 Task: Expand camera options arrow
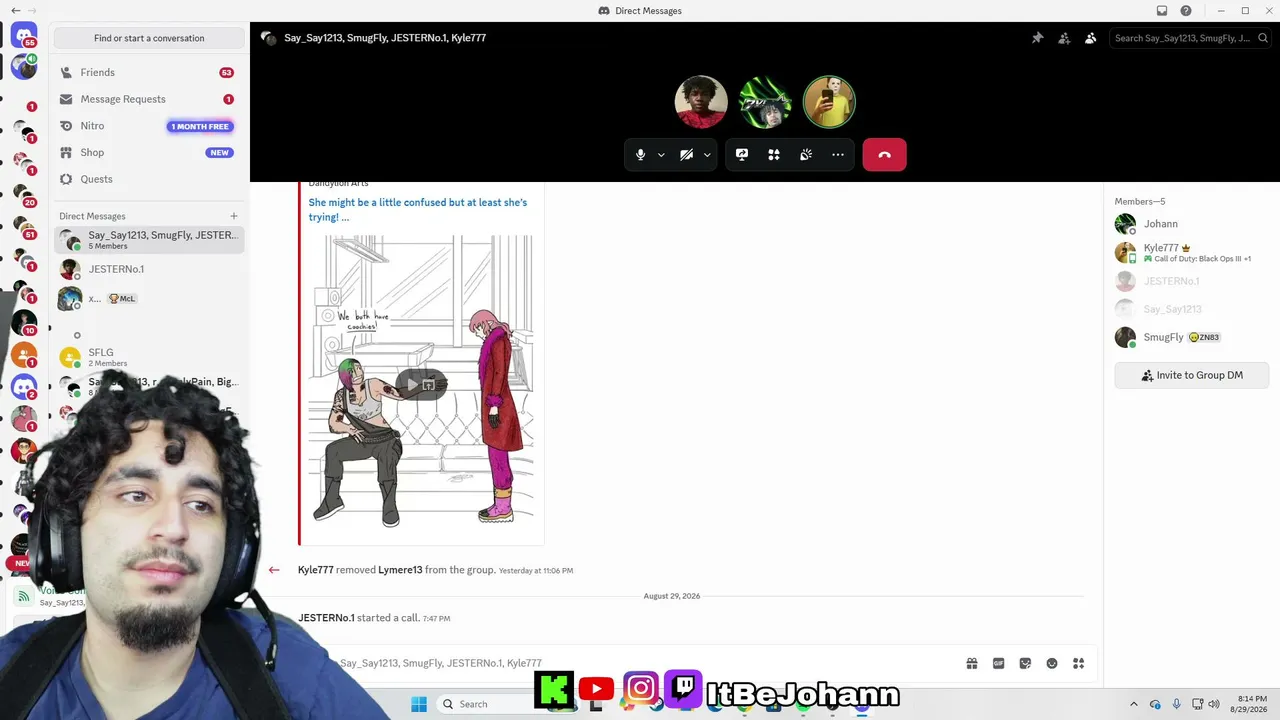point(707,155)
